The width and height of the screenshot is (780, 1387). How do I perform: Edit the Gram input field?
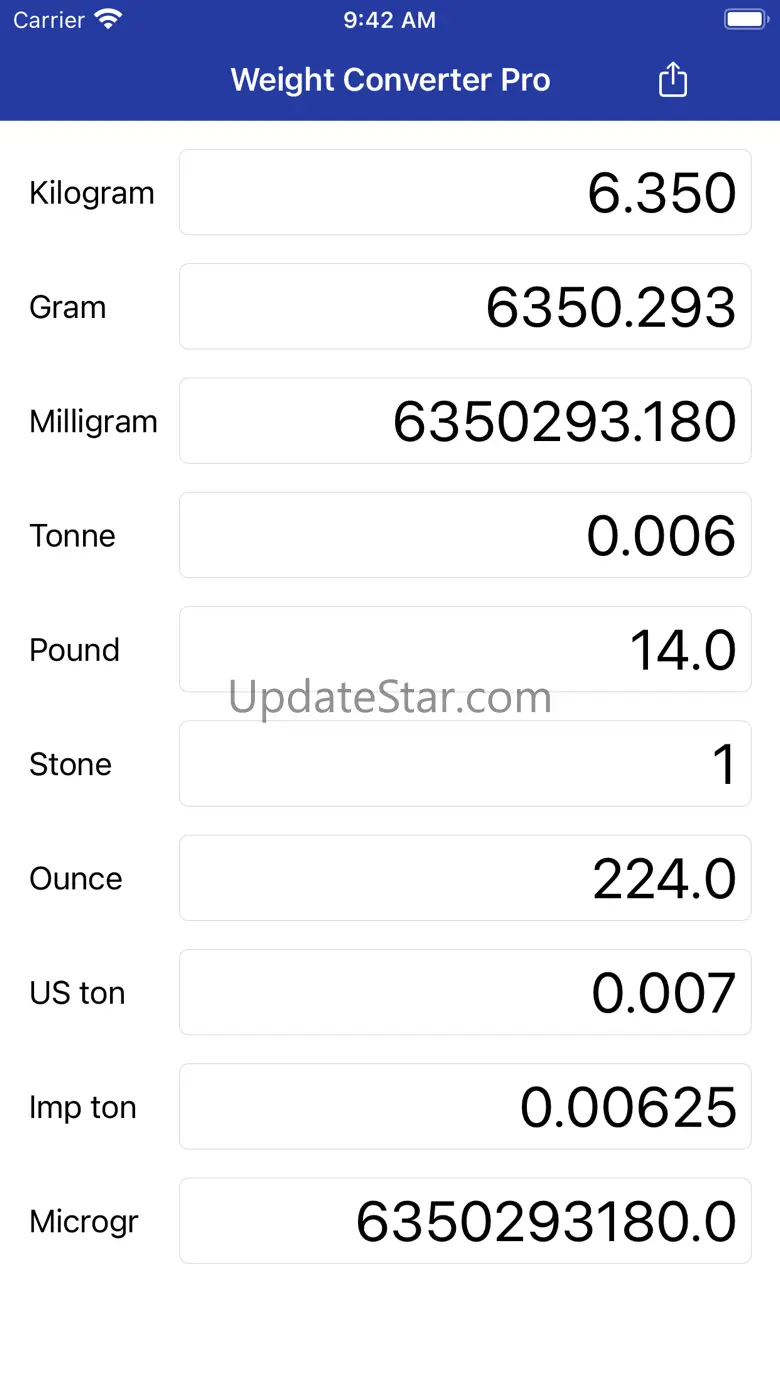[465, 306]
